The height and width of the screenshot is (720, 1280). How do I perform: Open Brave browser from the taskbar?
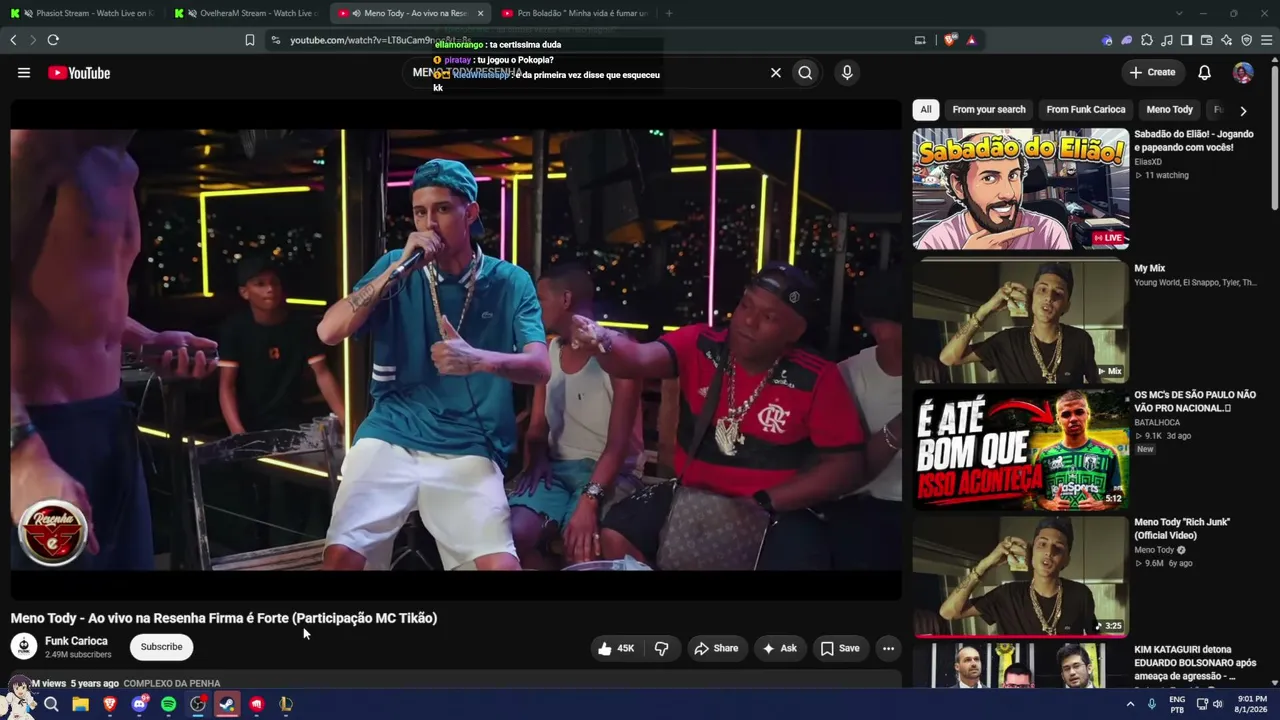110,704
